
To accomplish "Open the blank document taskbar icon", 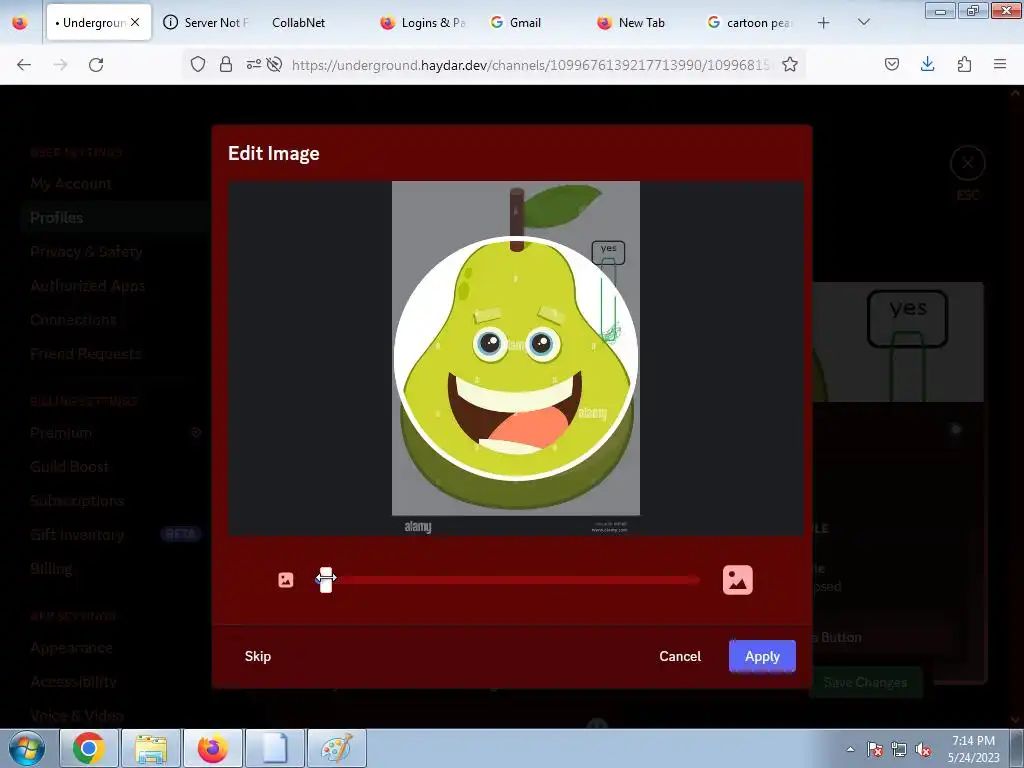I will tap(275, 748).
